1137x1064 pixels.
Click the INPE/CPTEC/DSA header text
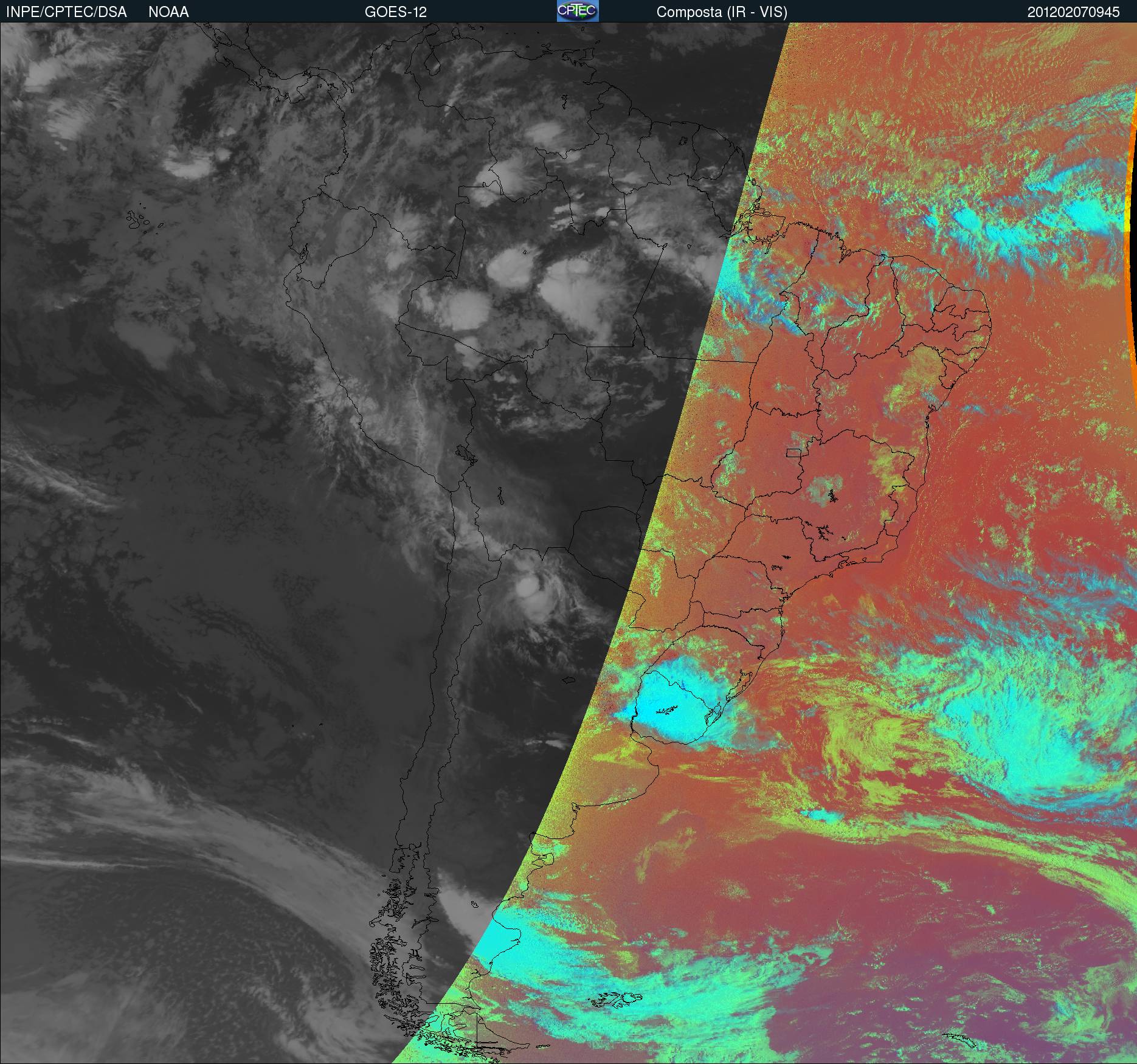[66, 12]
